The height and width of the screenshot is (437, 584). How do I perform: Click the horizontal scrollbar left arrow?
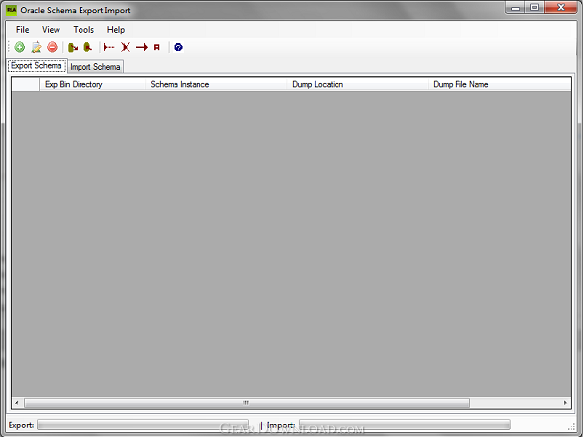coord(17,403)
